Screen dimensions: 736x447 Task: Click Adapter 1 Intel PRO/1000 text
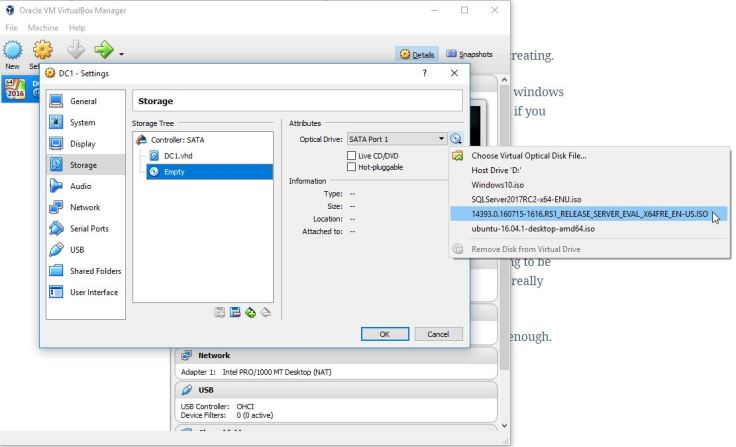coord(256,372)
